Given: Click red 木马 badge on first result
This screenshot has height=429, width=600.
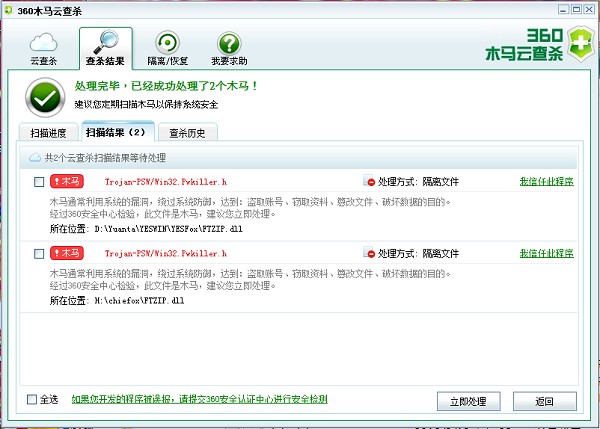Looking at the screenshot, I should [x=68, y=182].
